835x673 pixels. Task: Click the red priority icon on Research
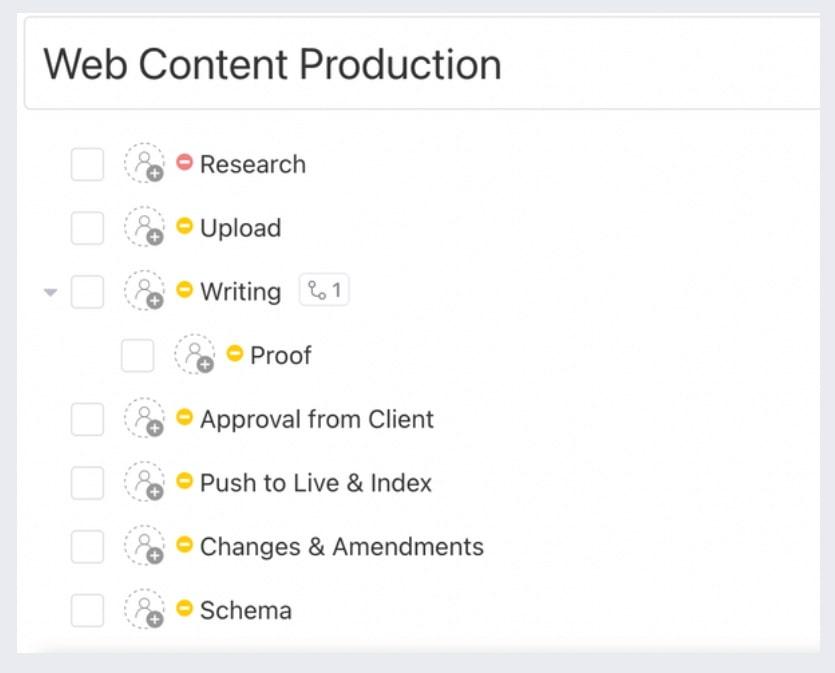coord(184,162)
